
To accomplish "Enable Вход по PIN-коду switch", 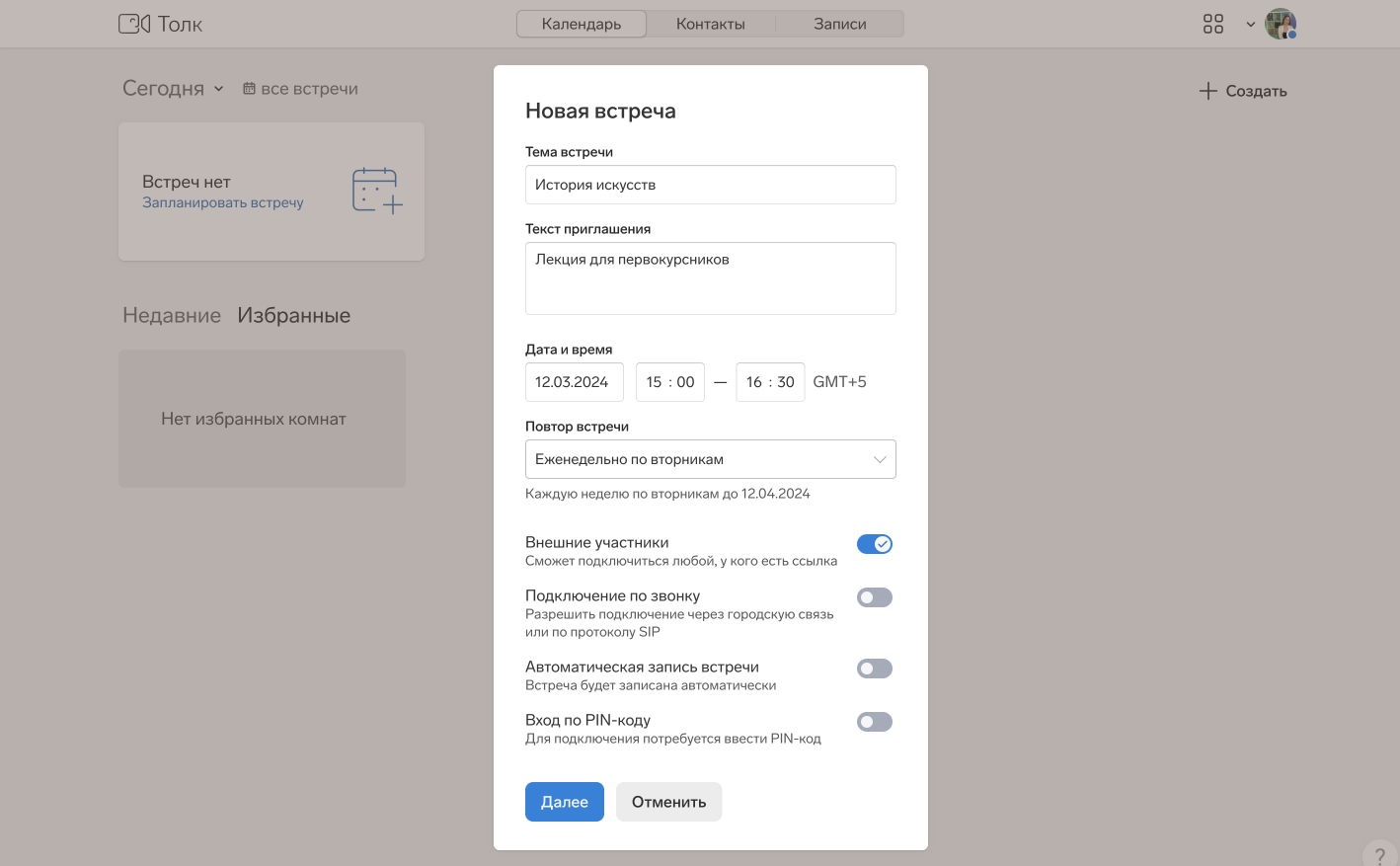I will (x=874, y=722).
